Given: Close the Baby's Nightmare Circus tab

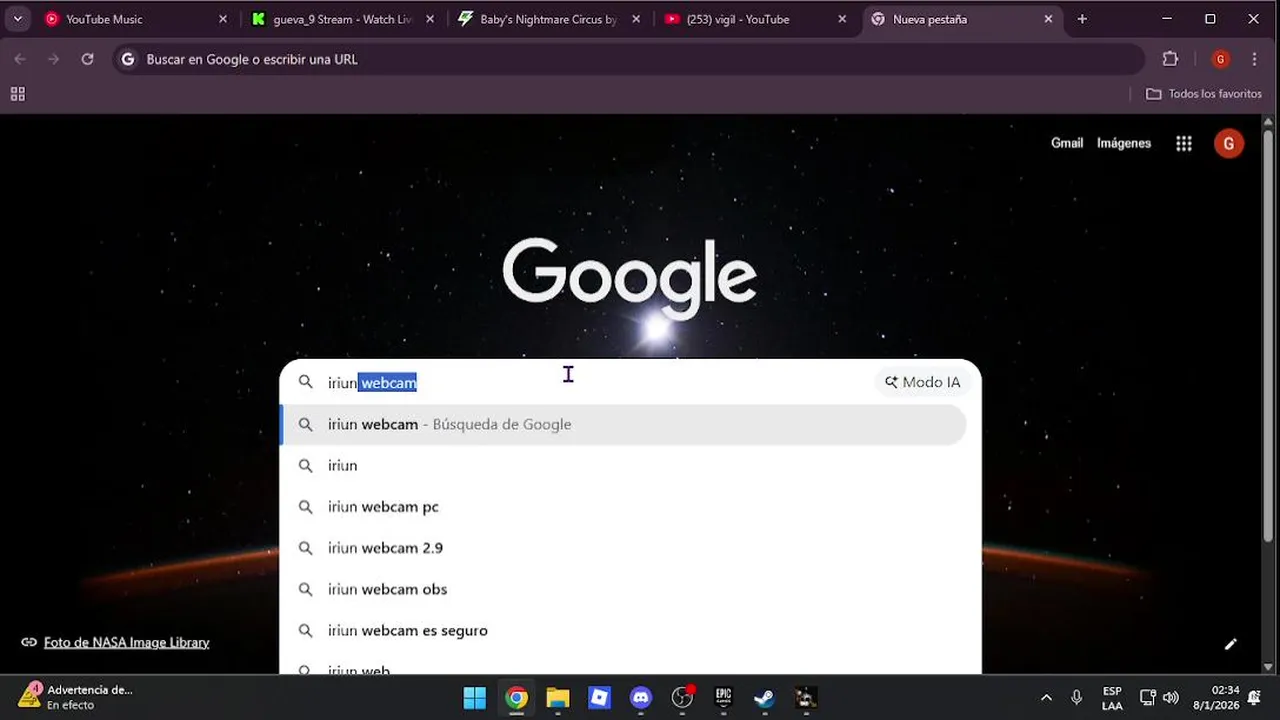Looking at the screenshot, I should tap(635, 19).
